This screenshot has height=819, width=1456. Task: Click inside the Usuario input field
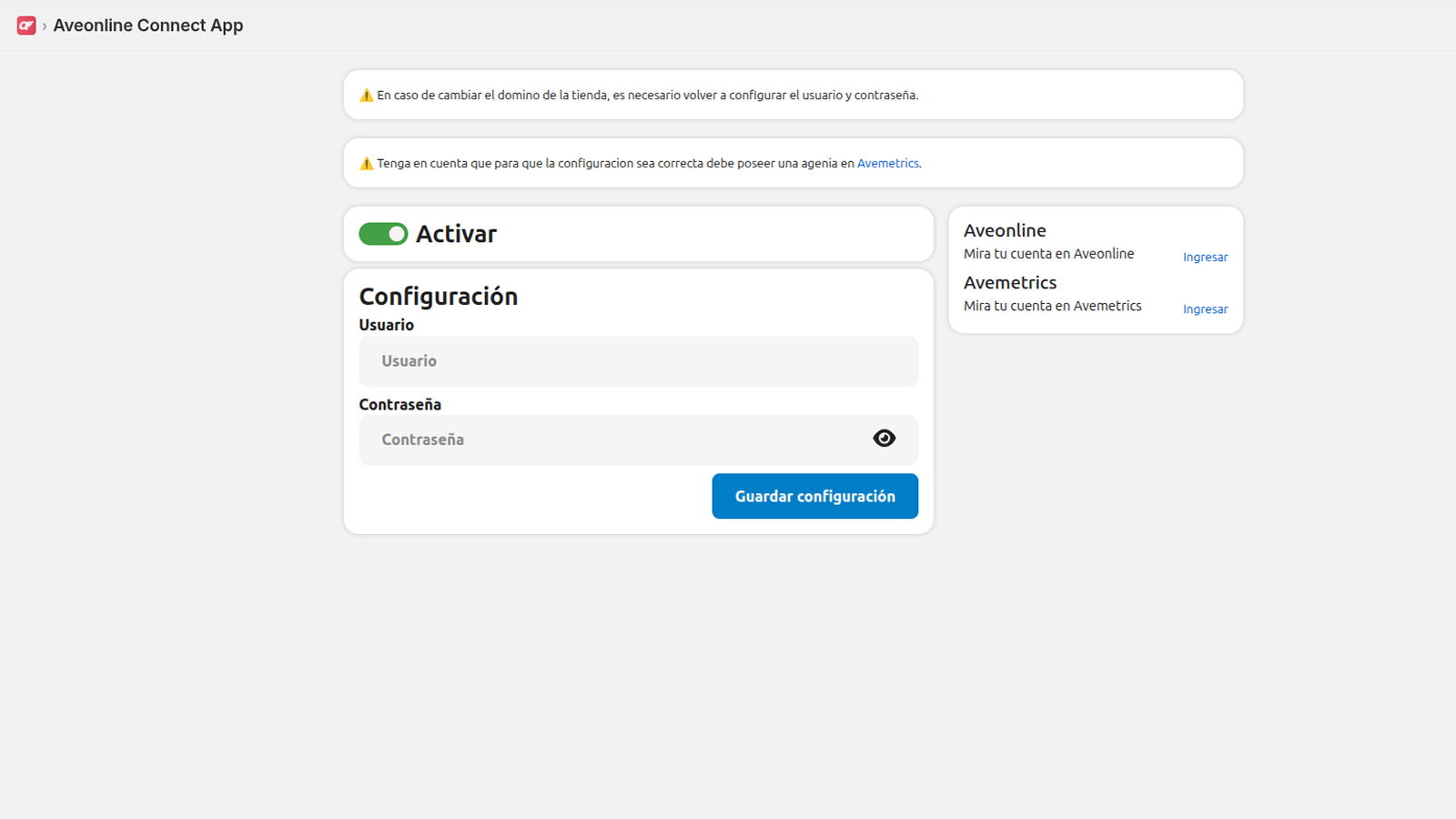click(637, 361)
